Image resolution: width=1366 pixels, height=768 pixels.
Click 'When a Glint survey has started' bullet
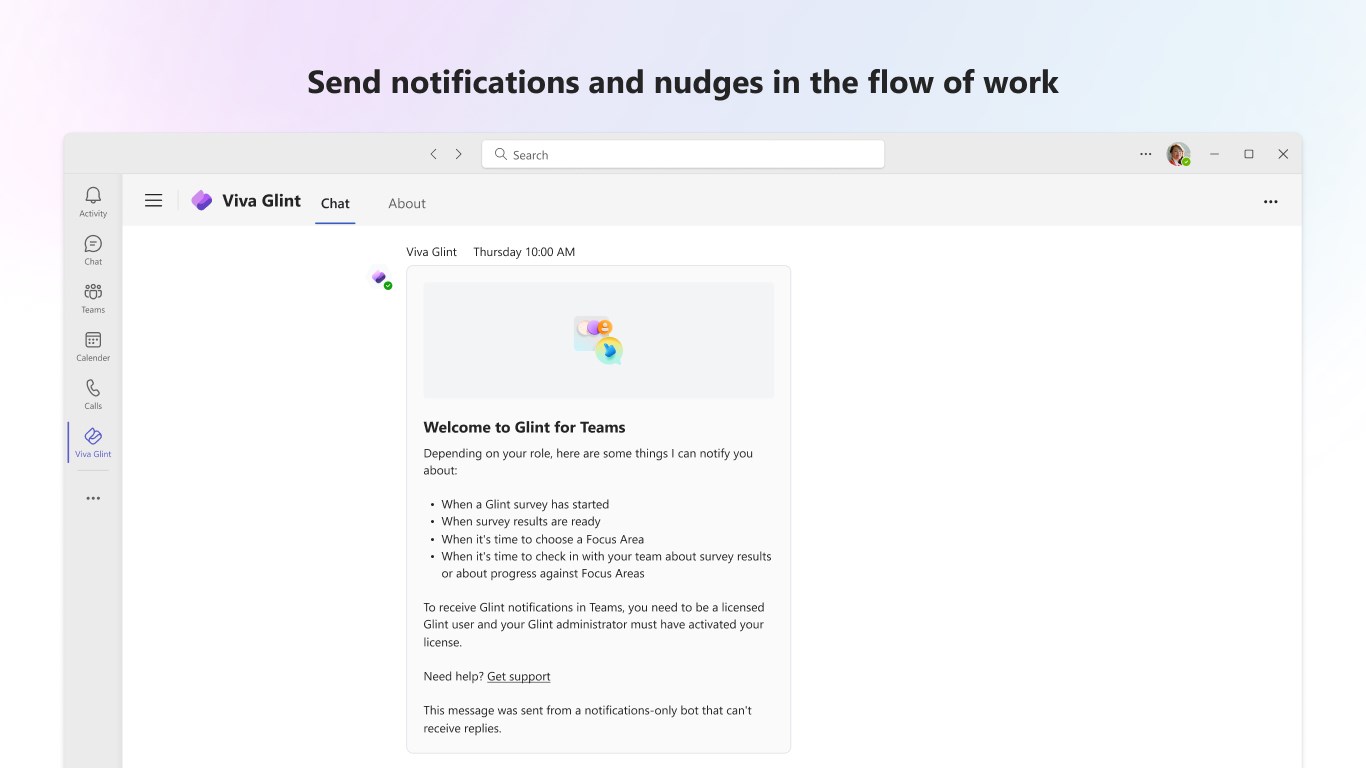click(x=525, y=505)
